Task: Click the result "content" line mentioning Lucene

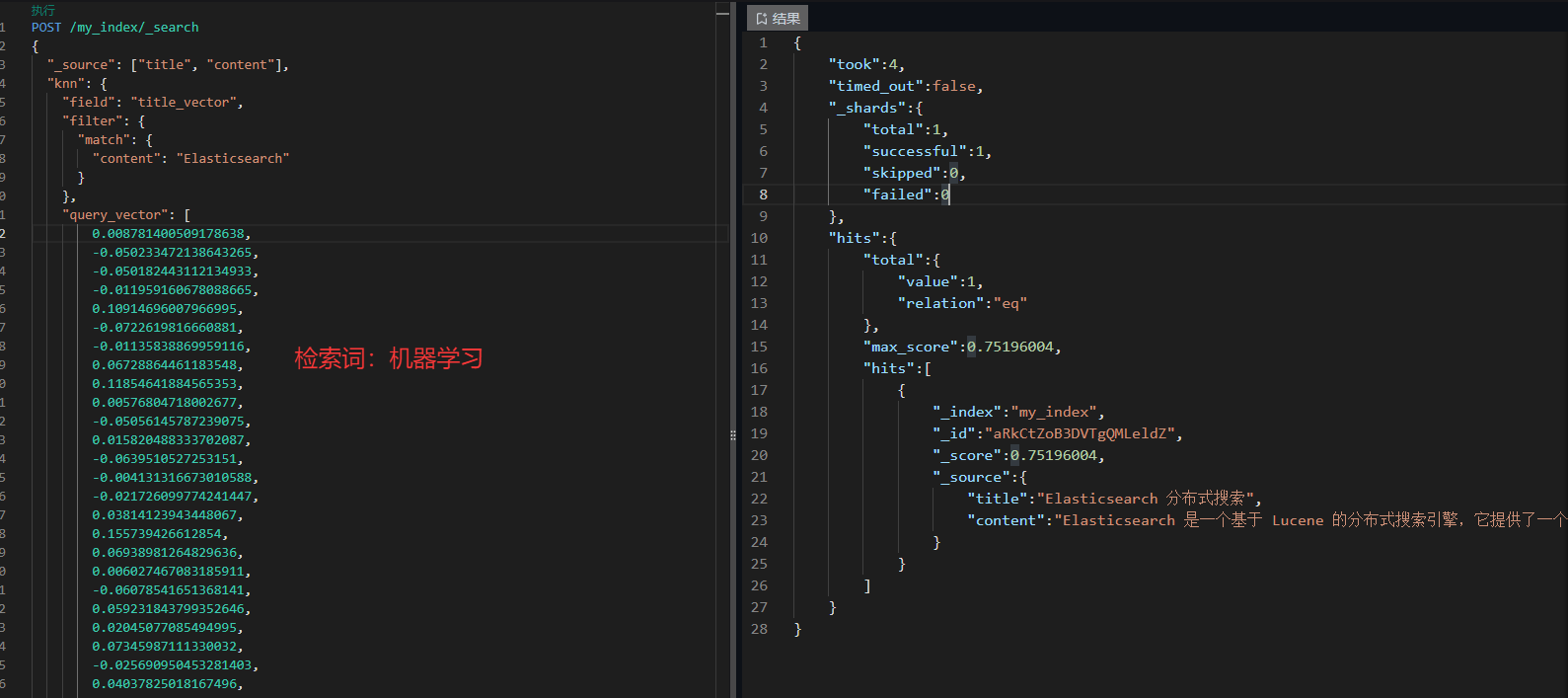Action: (x=1266, y=520)
